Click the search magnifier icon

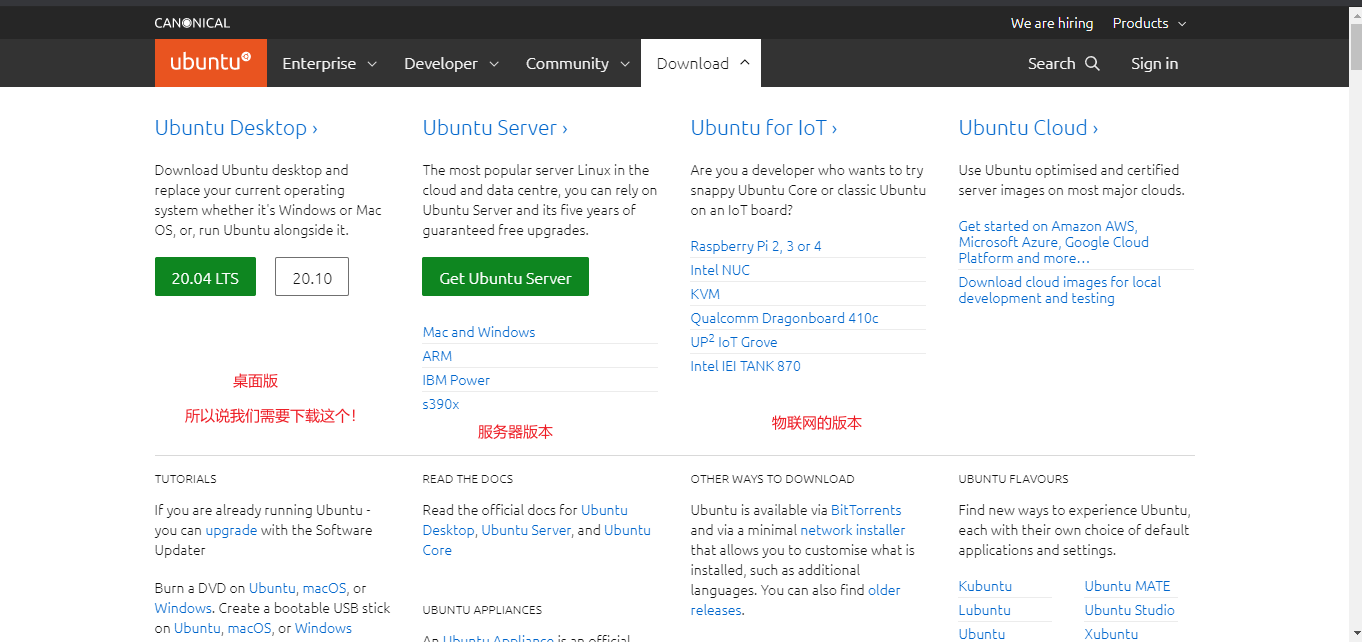(1092, 63)
